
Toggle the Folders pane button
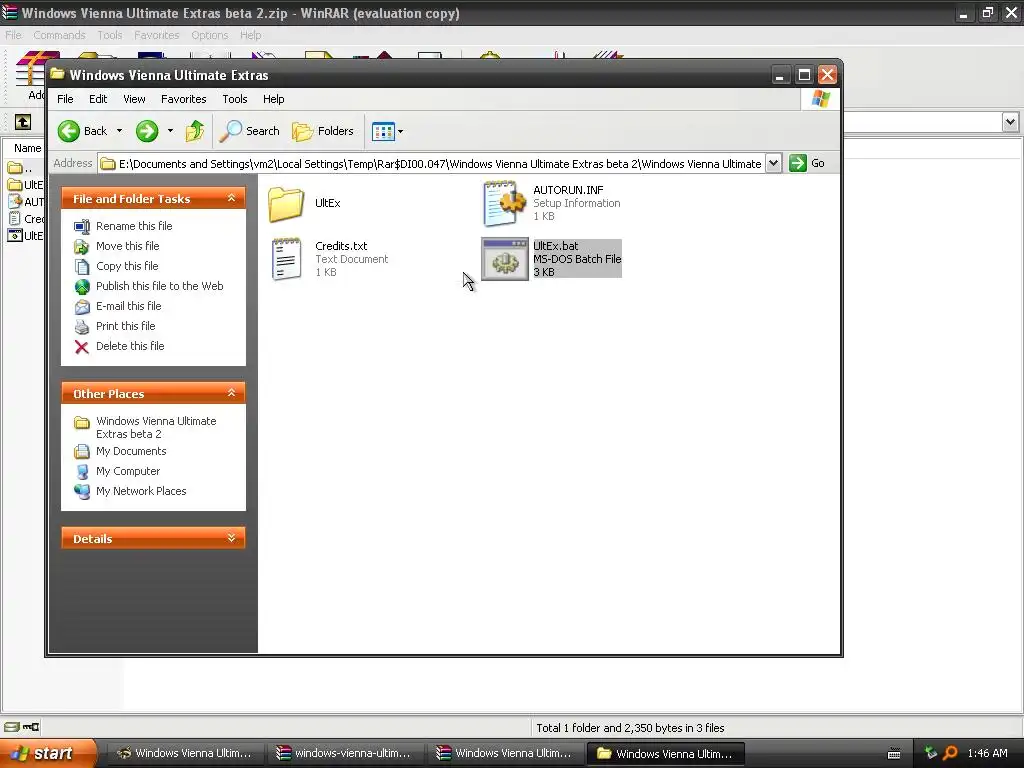point(323,131)
